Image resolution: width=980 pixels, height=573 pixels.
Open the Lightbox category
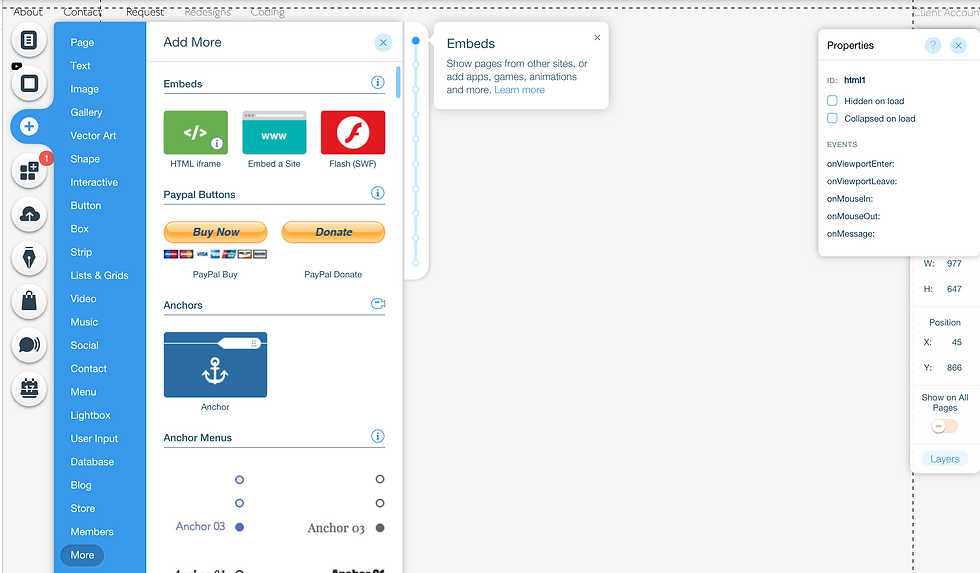90,416
